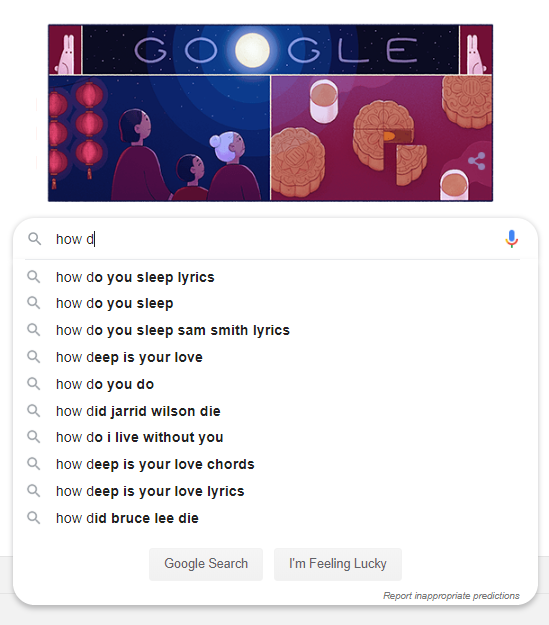Click the I'm Feeling Lucky button

[x=338, y=564]
